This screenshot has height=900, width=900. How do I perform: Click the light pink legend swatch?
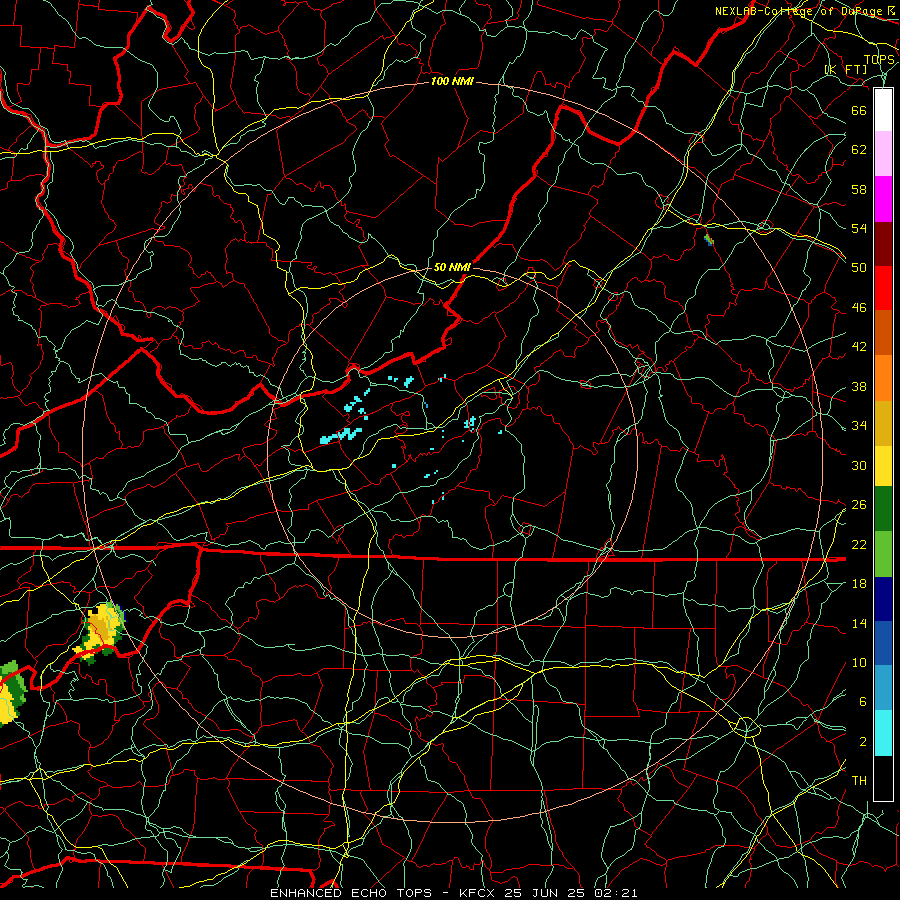(883, 153)
